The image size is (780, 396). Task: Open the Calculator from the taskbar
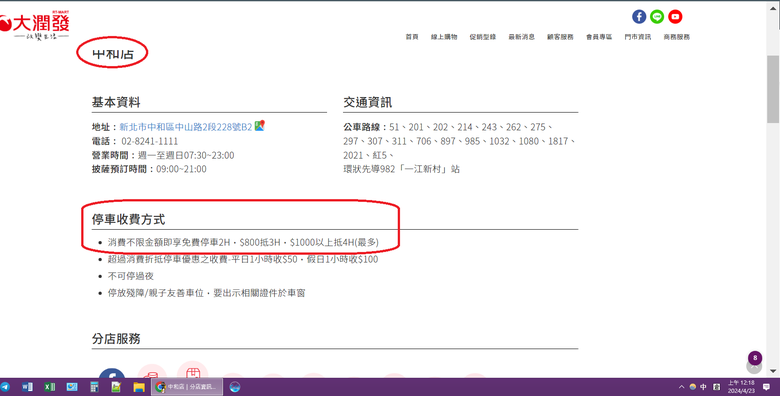(x=94, y=387)
